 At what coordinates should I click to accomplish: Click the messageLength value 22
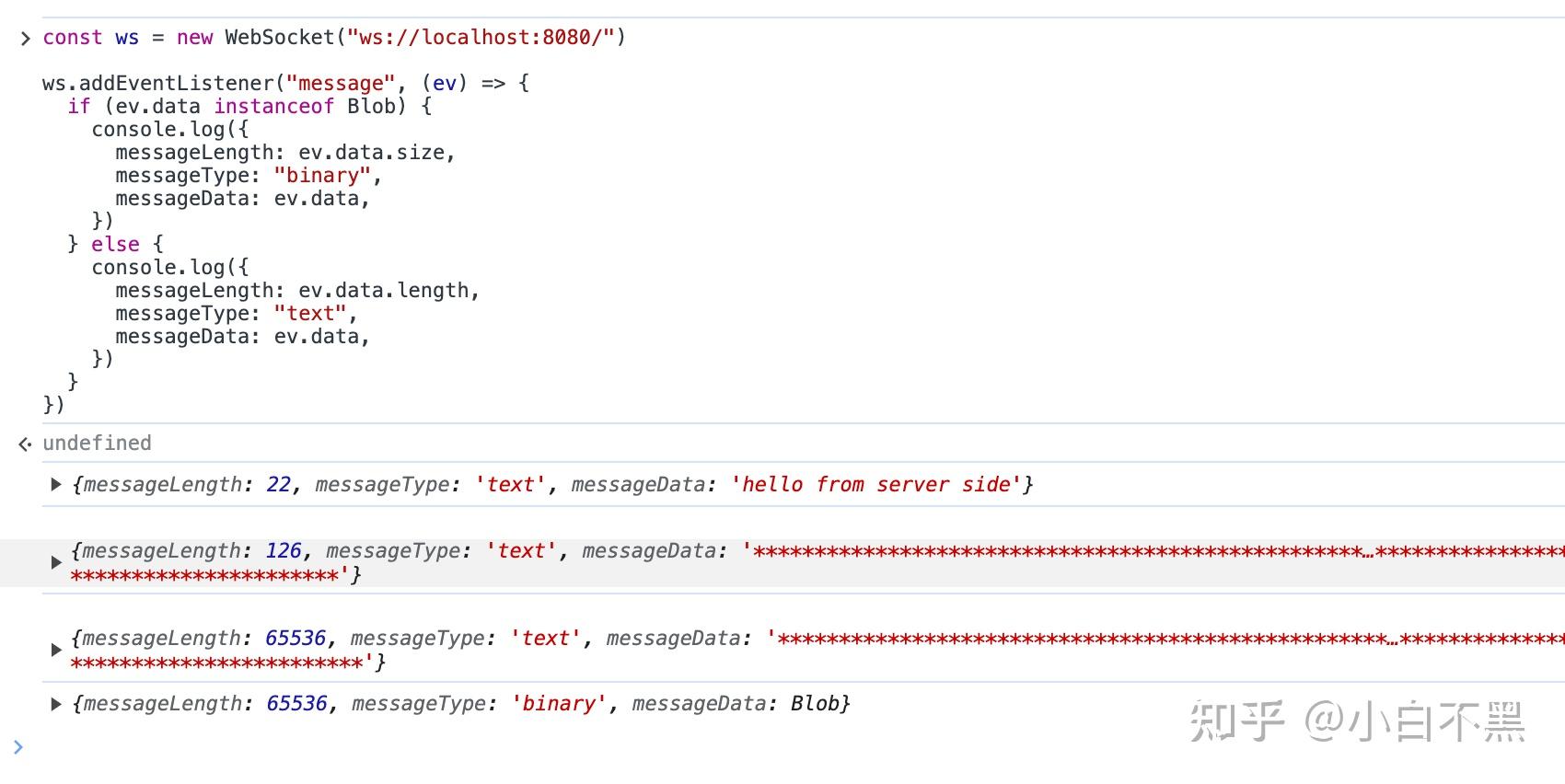point(279,485)
